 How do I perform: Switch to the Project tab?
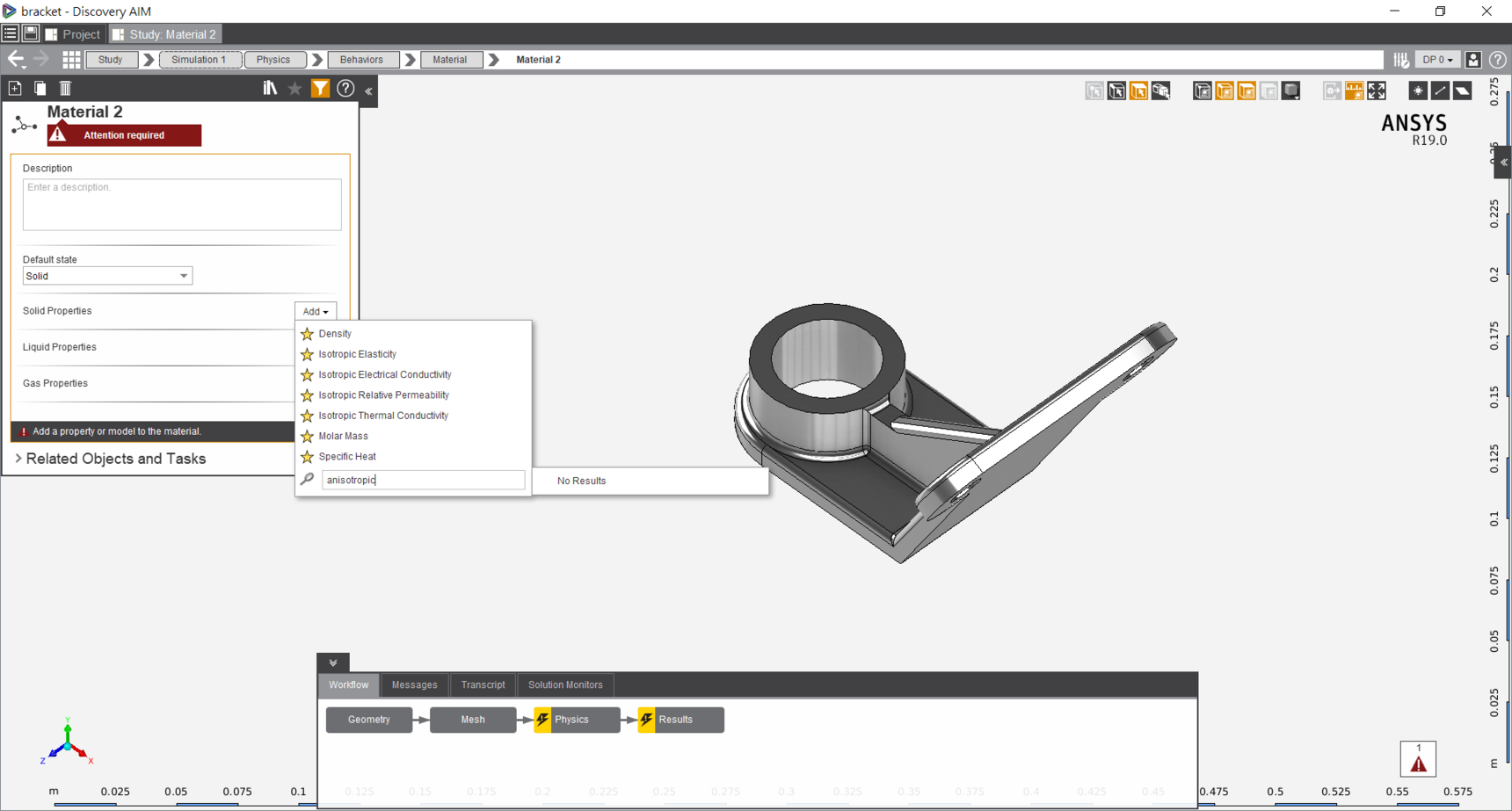coord(73,34)
